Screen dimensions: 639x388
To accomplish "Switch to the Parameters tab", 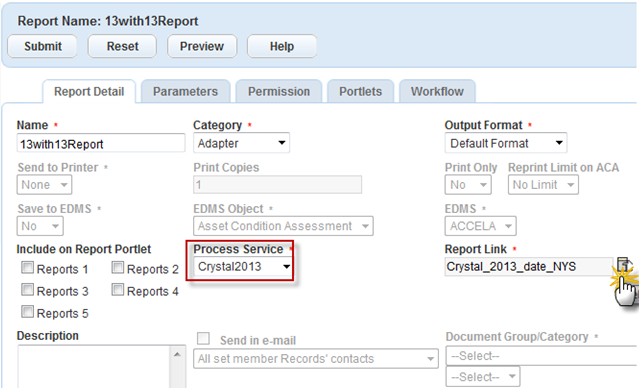I will [x=185, y=91].
